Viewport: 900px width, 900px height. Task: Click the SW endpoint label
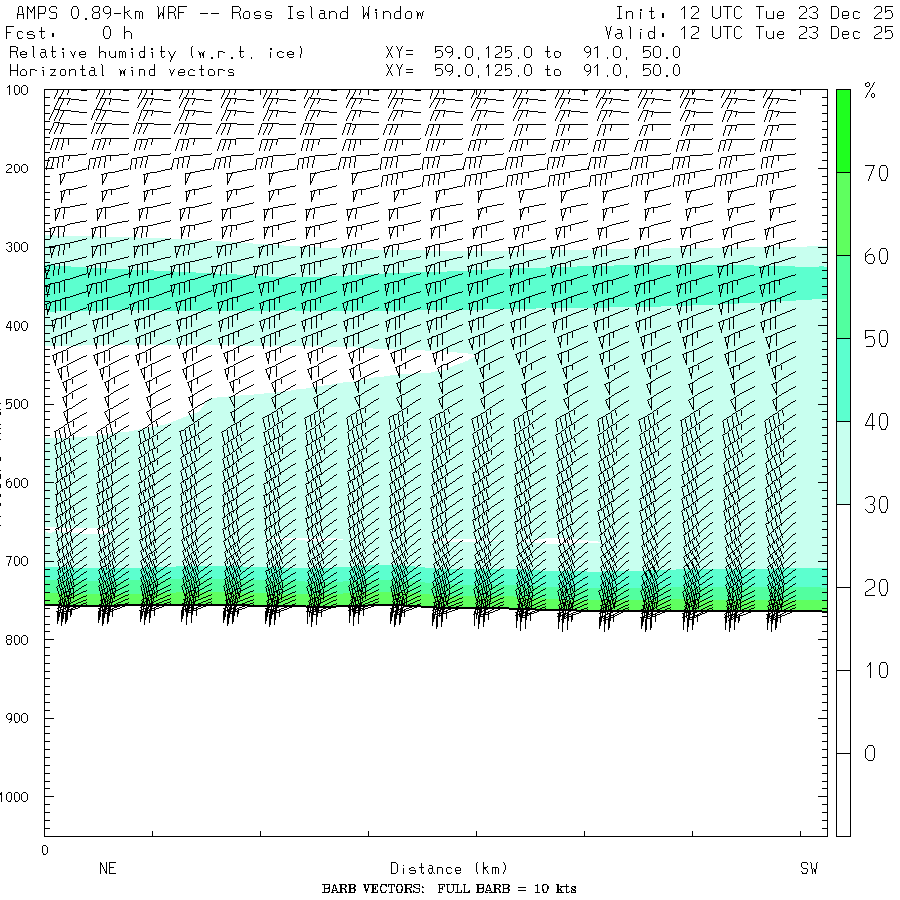click(x=808, y=869)
